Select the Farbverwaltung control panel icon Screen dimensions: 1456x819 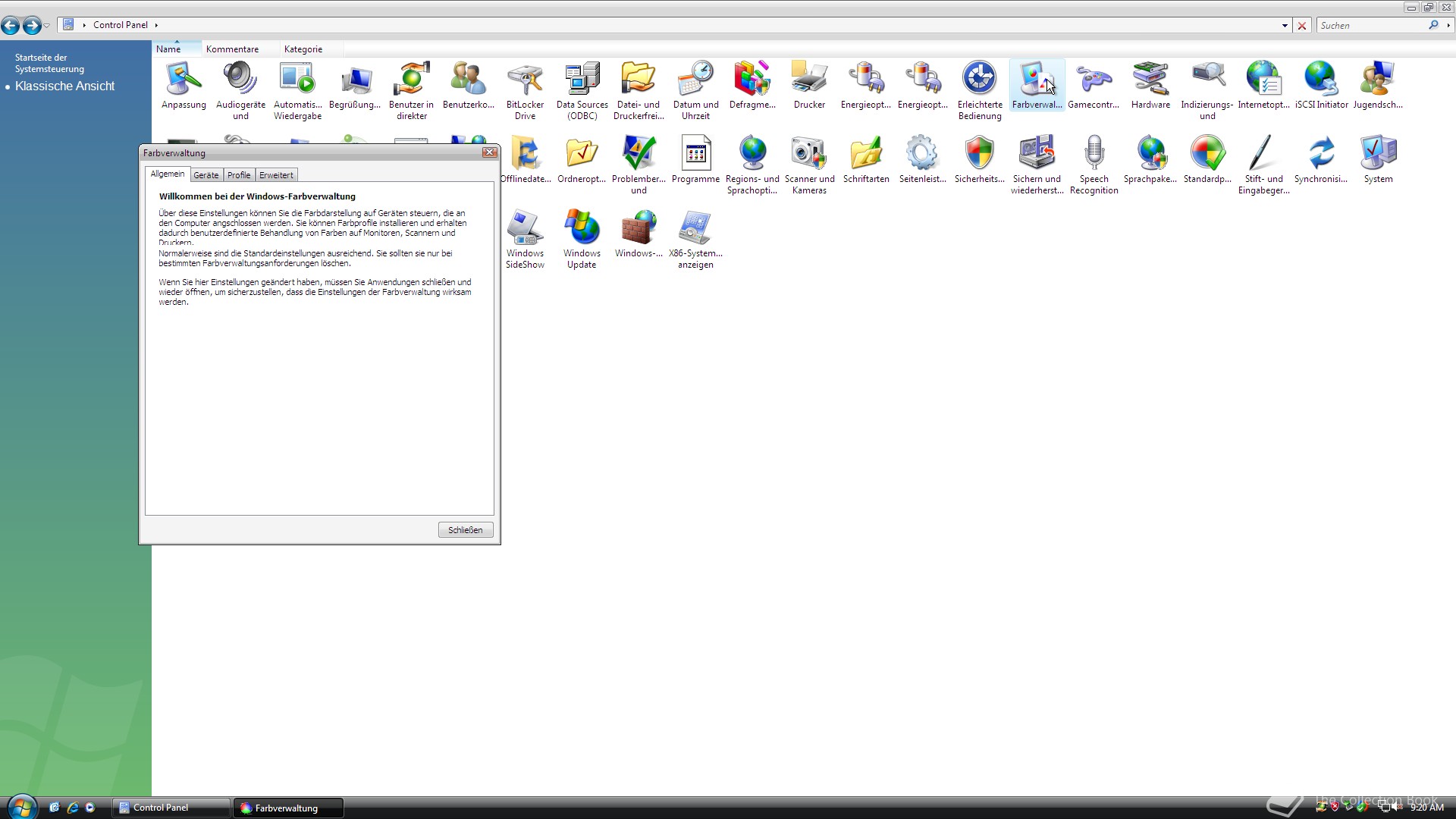(x=1037, y=85)
